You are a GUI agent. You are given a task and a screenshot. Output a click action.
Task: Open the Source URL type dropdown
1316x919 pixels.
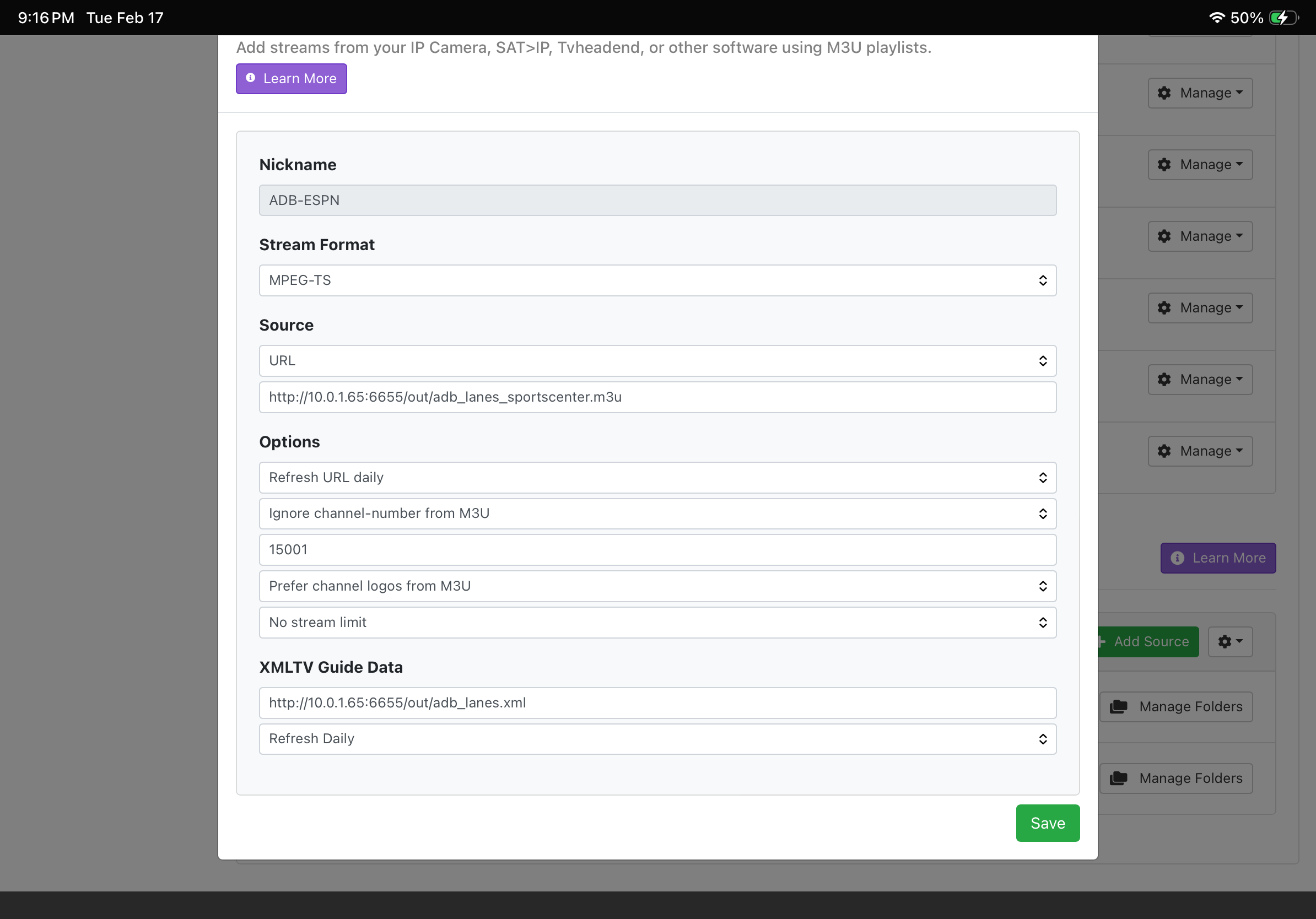[657, 360]
